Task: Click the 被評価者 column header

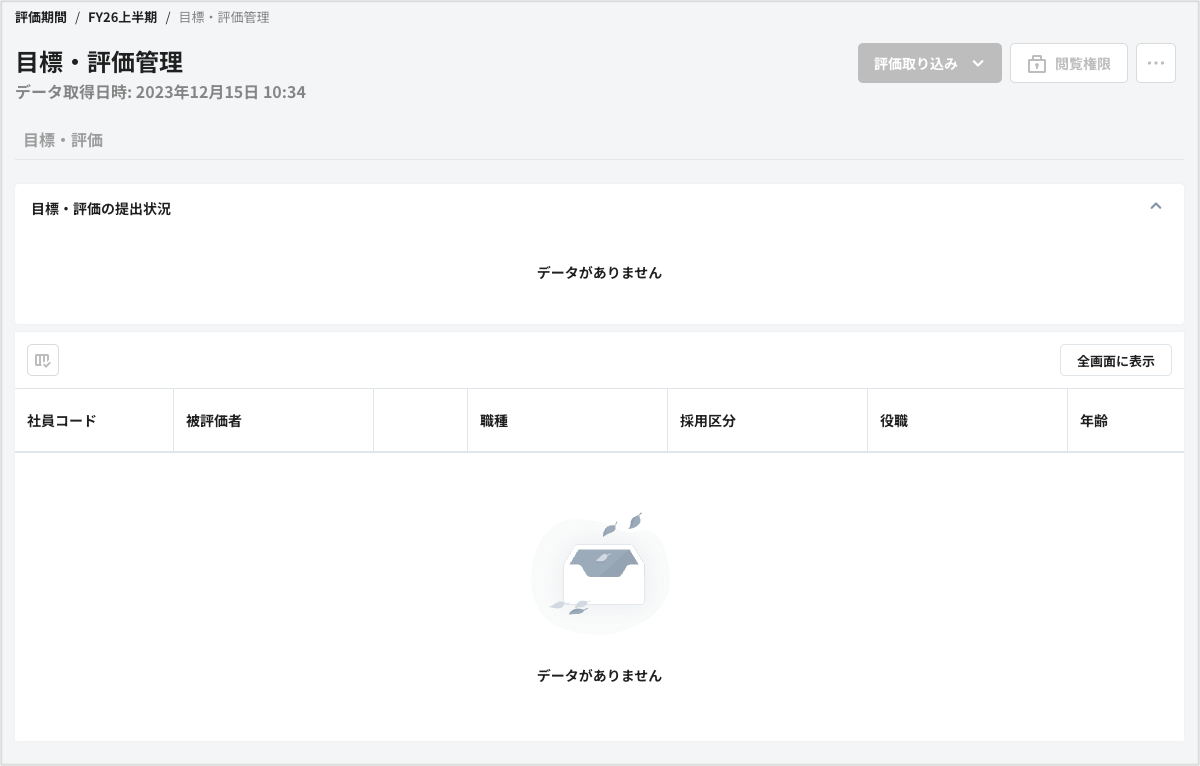Action: [215, 420]
